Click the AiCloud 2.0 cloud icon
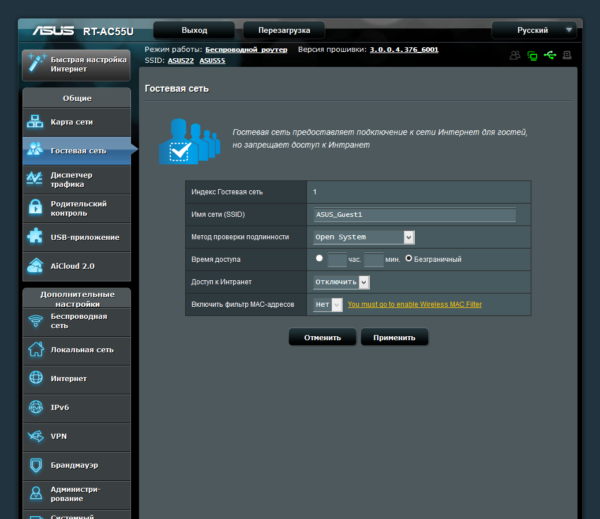The height and width of the screenshot is (519, 600). pos(35,266)
